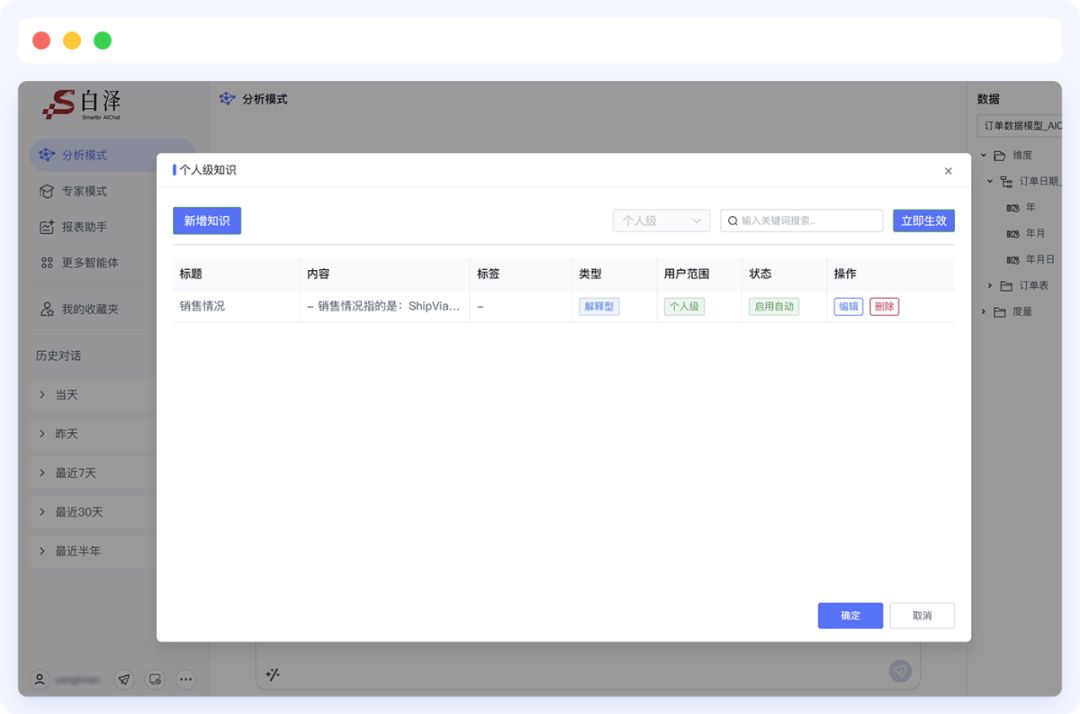
Task: Expand the 订单表 folder
Action: (x=990, y=285)
